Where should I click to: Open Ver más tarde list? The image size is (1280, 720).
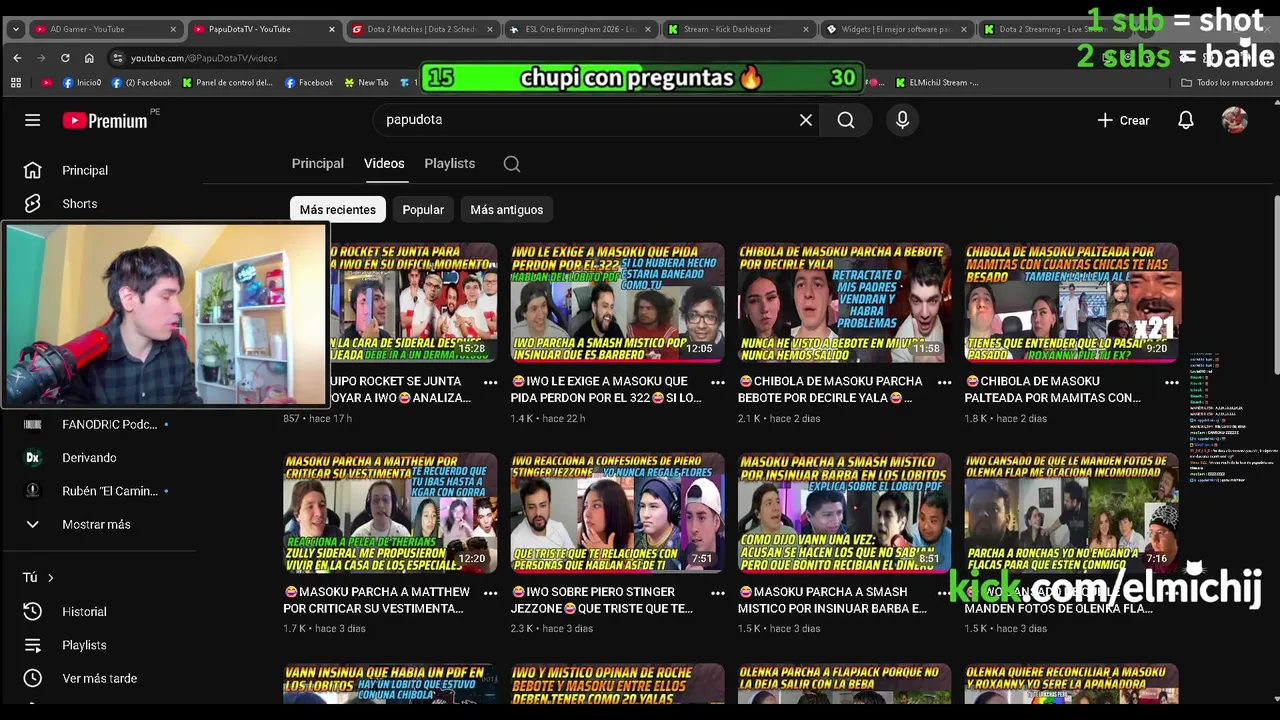(x=98, y=678)
